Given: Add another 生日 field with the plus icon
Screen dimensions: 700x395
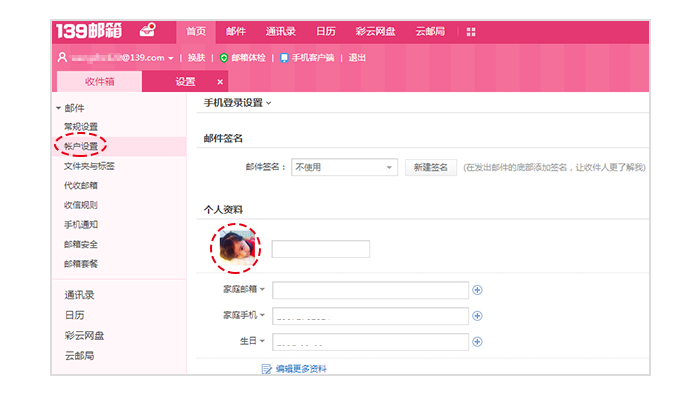Looking at the screenshot, I should [x=477, y=342].
